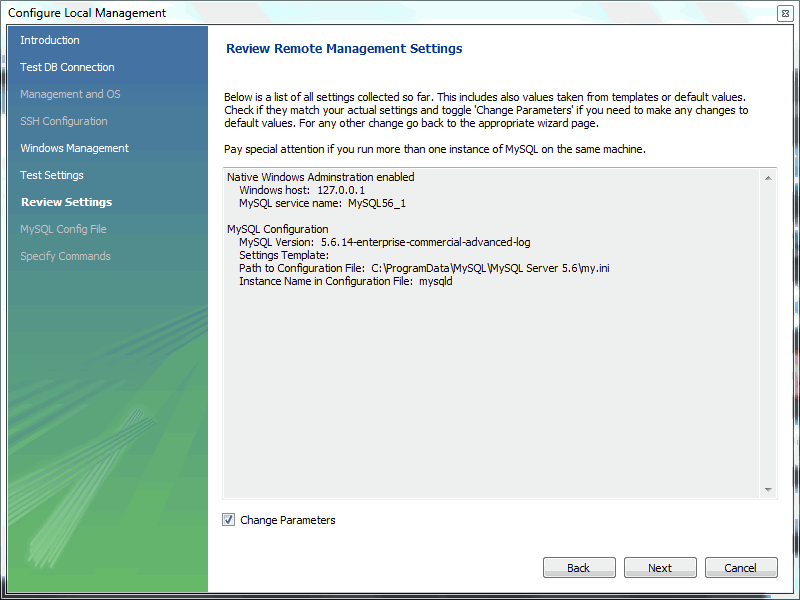This screenshot has height=600, width=800.
Task: Click the settings list scroll-down arrow
Action: 769,490
